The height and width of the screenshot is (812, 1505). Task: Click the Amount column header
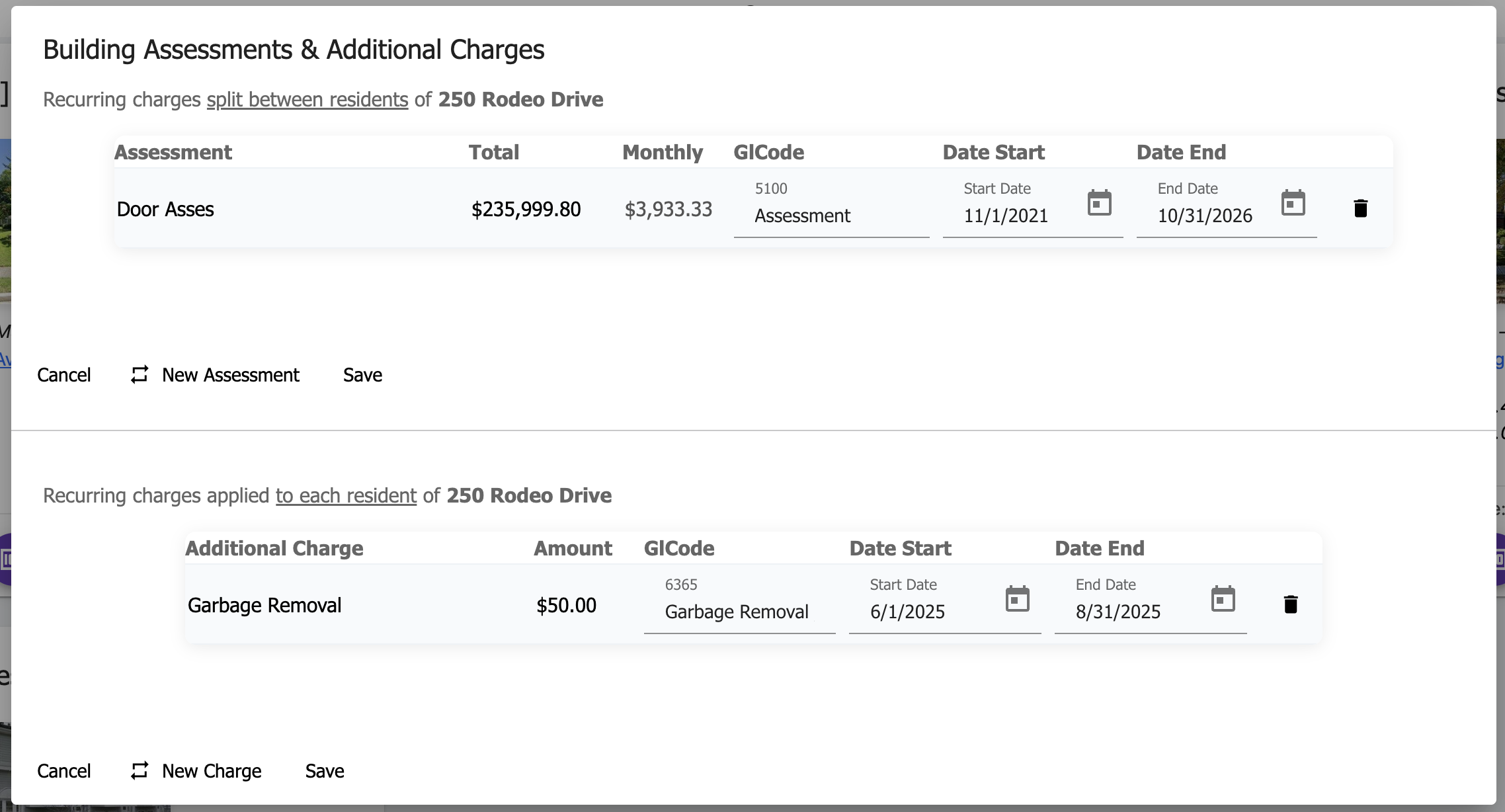click(x=573, y=548)
